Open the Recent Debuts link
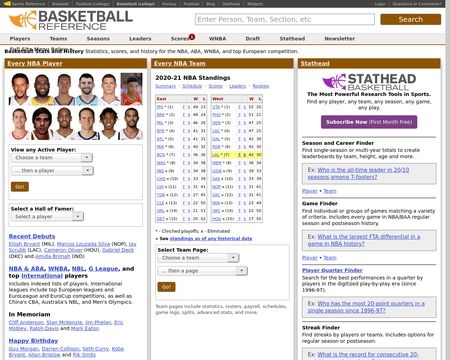This screenshot has height=360, width=450. click(x=32, y=236)
